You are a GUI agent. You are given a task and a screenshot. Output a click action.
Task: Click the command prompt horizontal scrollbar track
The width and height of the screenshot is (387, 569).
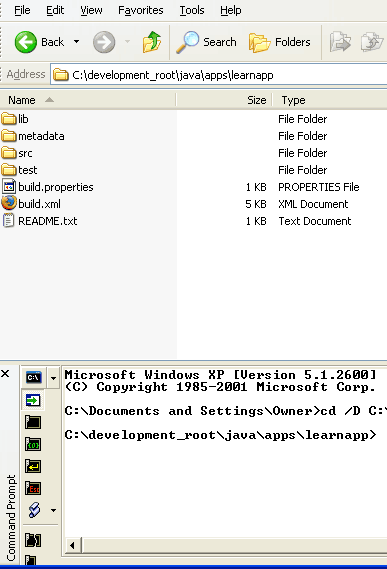click(x=235, y=545)
